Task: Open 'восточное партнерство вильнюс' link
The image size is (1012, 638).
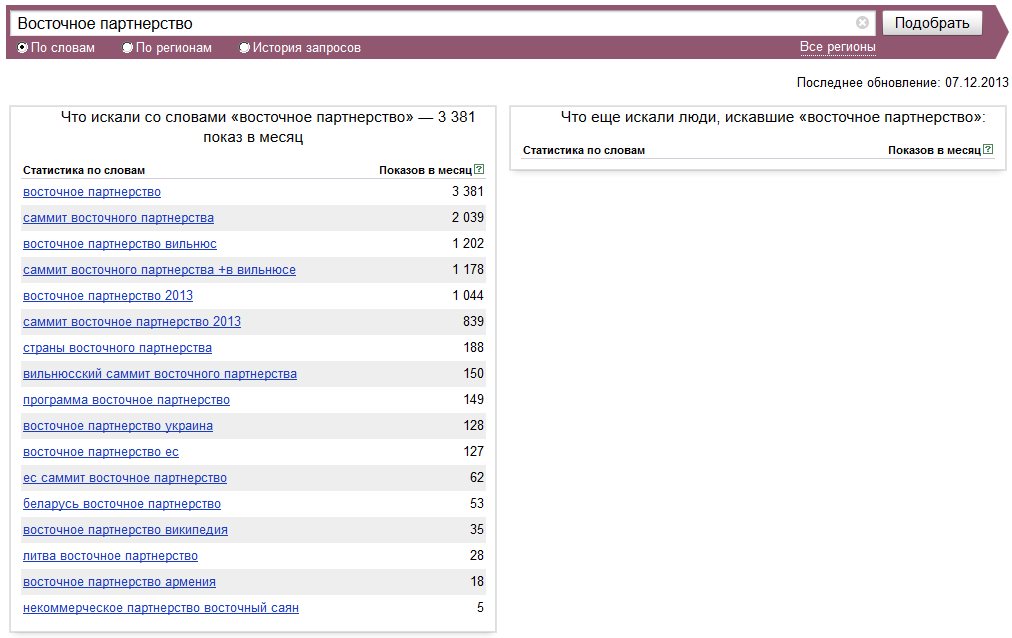Action: click(x=119, y=244)
